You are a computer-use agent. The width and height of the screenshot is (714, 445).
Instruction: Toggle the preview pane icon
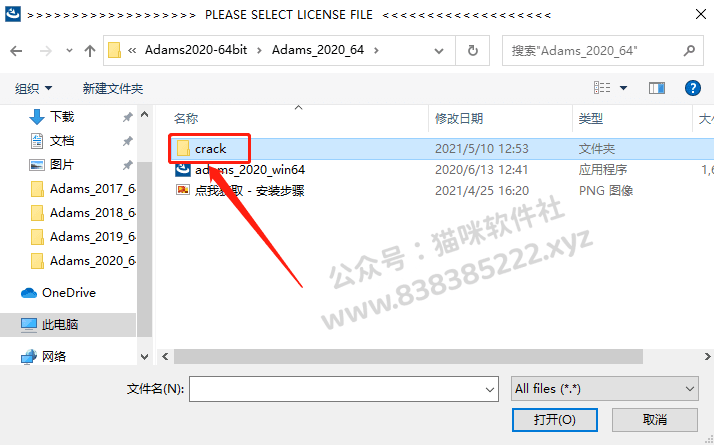pyautogui.click(x=657, y=88)
